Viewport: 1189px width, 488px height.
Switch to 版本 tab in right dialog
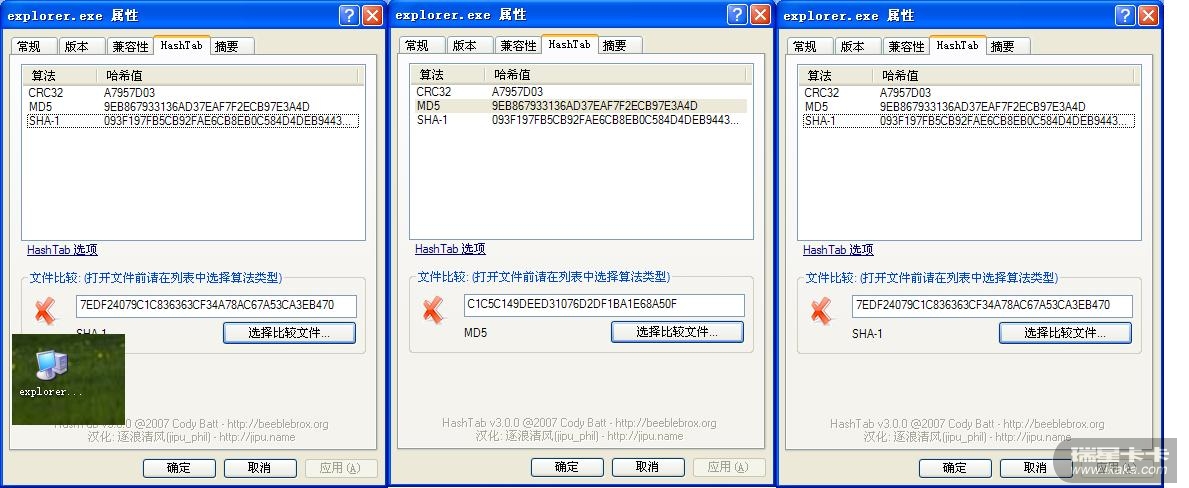click(853, 46)
